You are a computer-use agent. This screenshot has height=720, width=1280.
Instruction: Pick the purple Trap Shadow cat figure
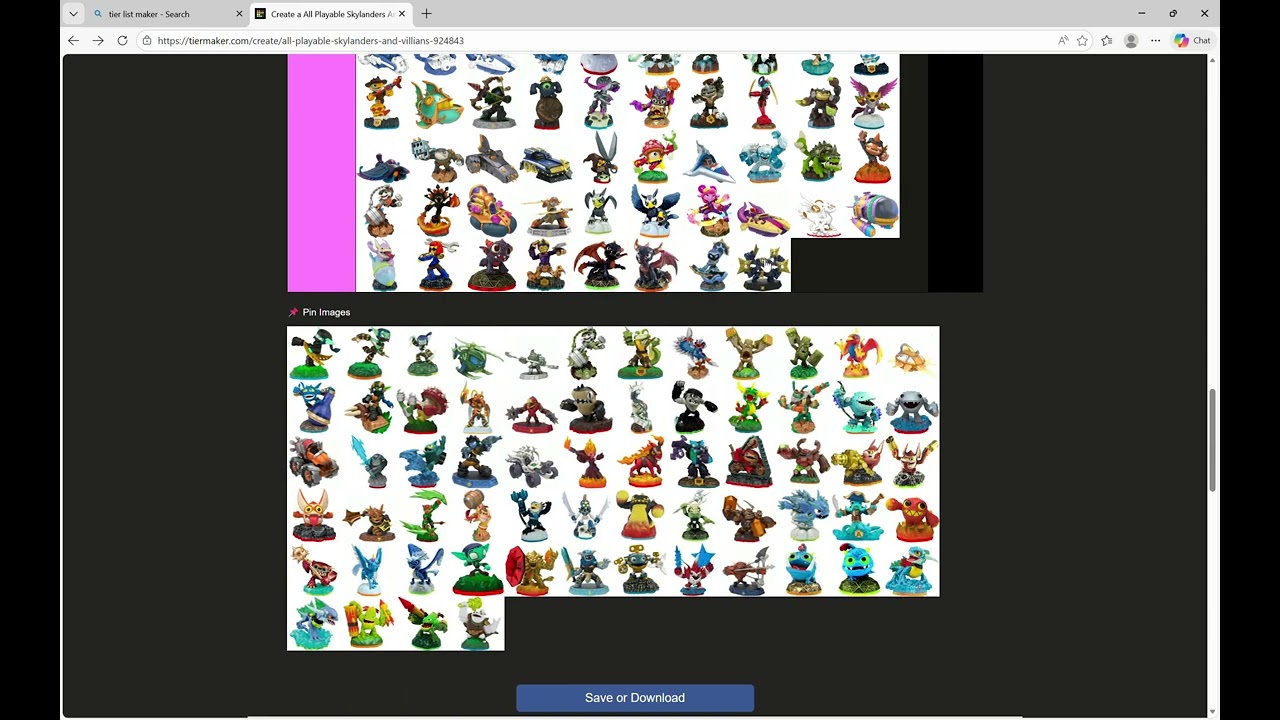coord(694,461)
